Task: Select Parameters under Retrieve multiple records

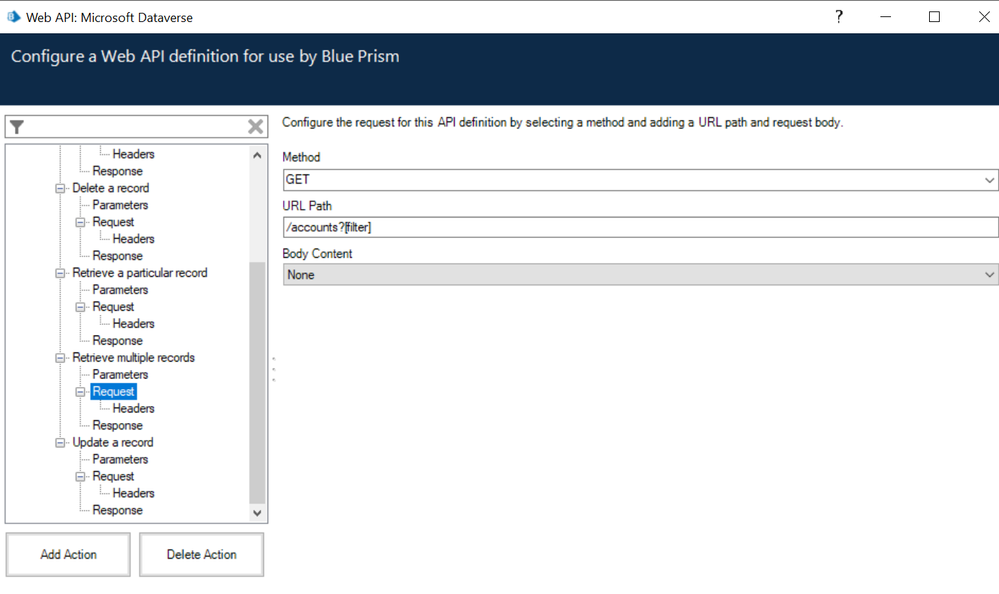Action: [120, 375]
